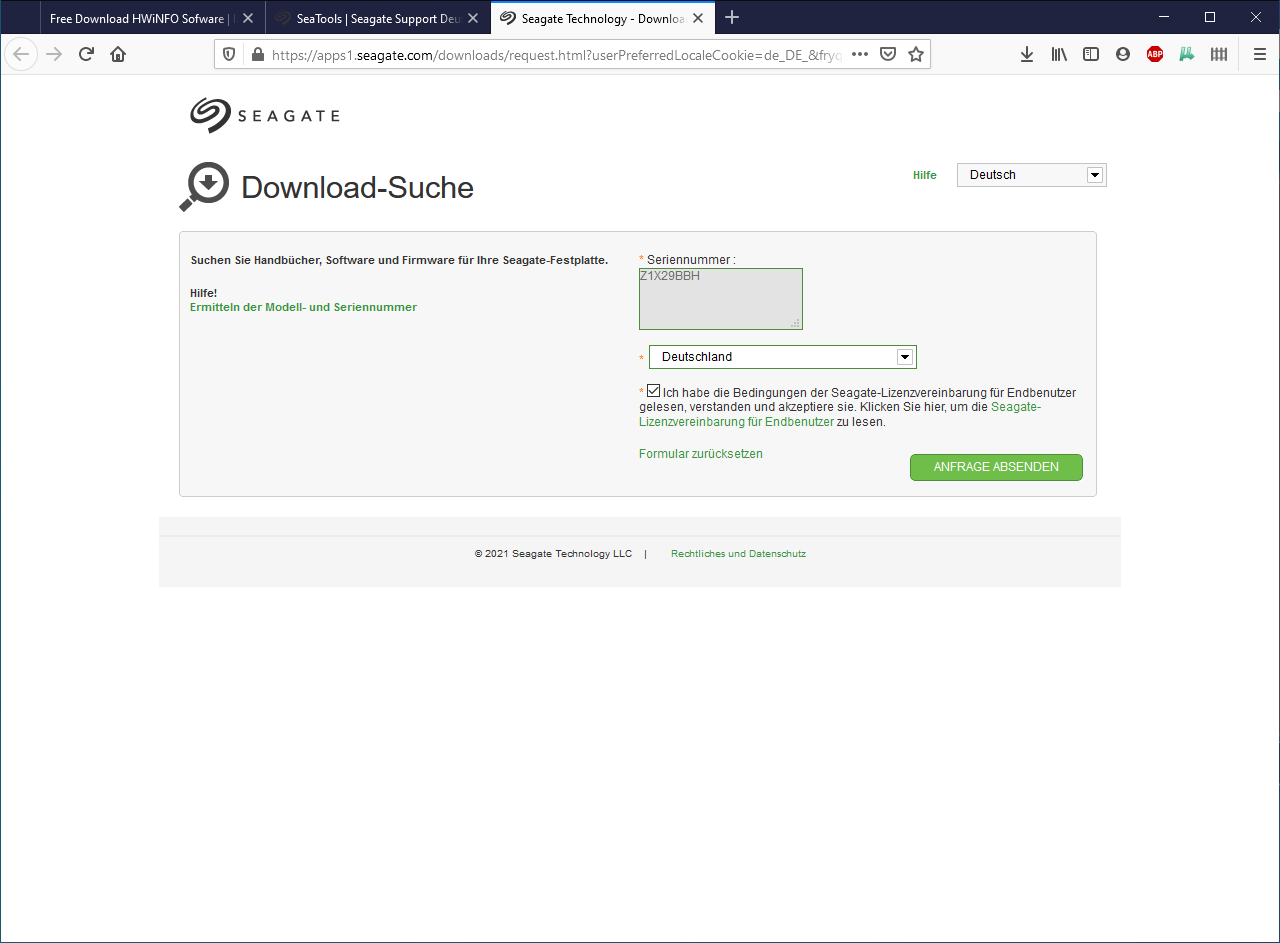Uncheck the Seagate license agreement checkbox

[x=654, y=391]
